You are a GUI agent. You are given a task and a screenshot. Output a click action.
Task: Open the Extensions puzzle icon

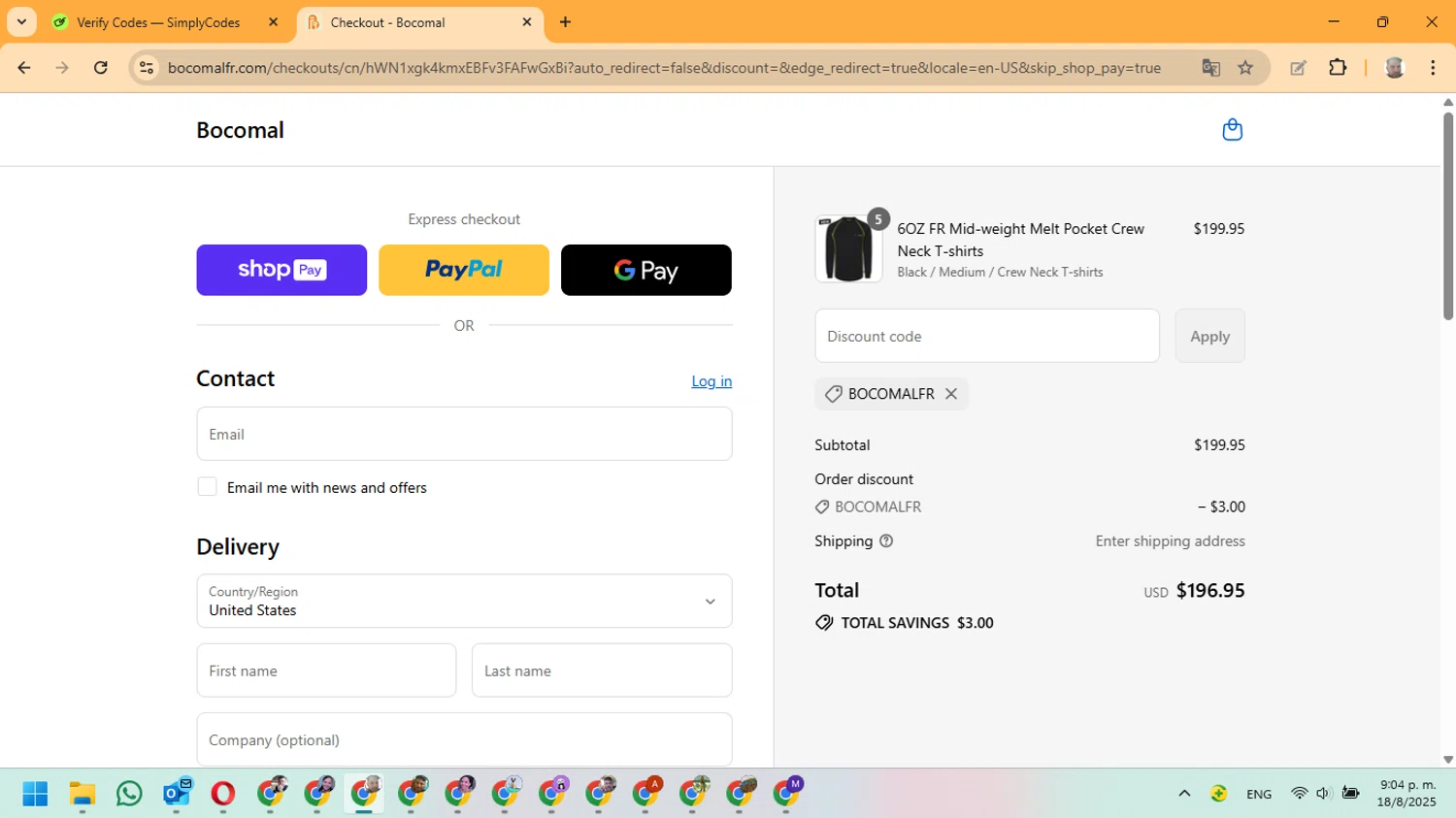coord(1338,68)
